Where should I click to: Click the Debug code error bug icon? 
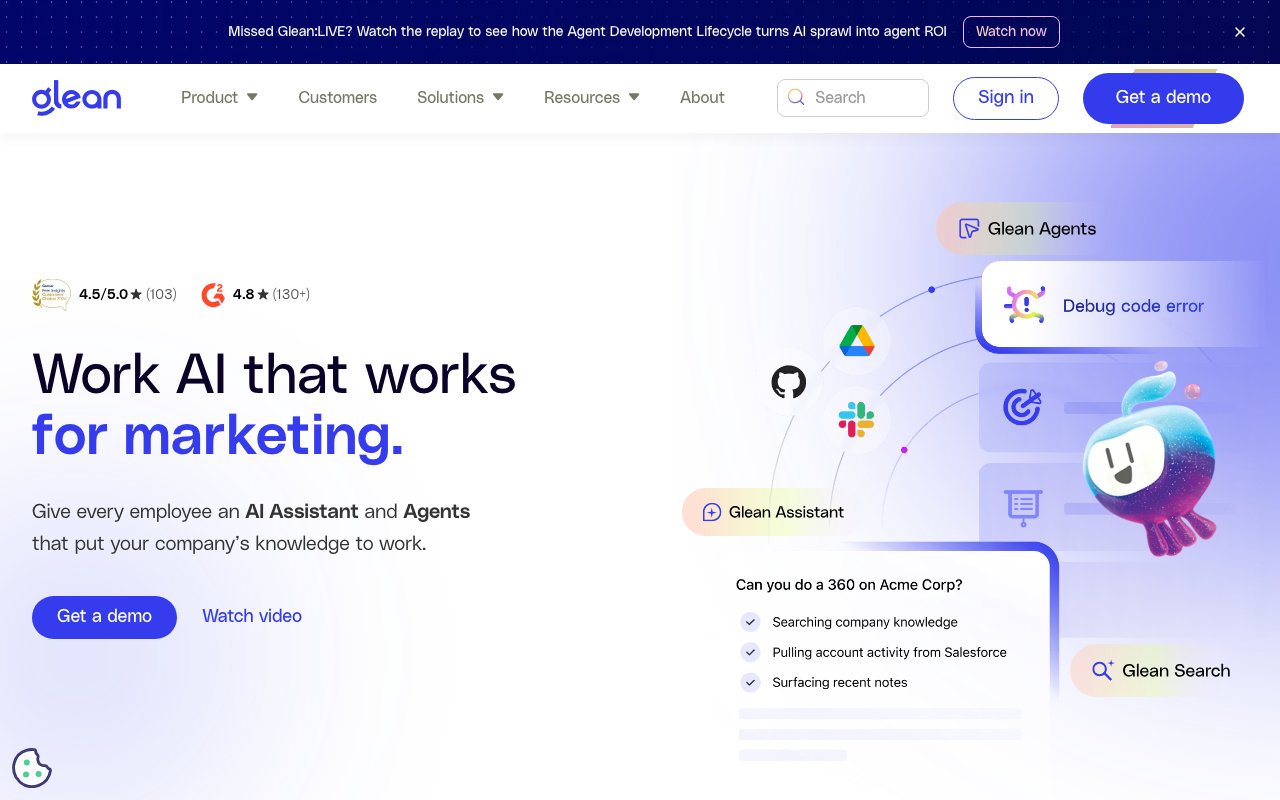point(1024,305)
